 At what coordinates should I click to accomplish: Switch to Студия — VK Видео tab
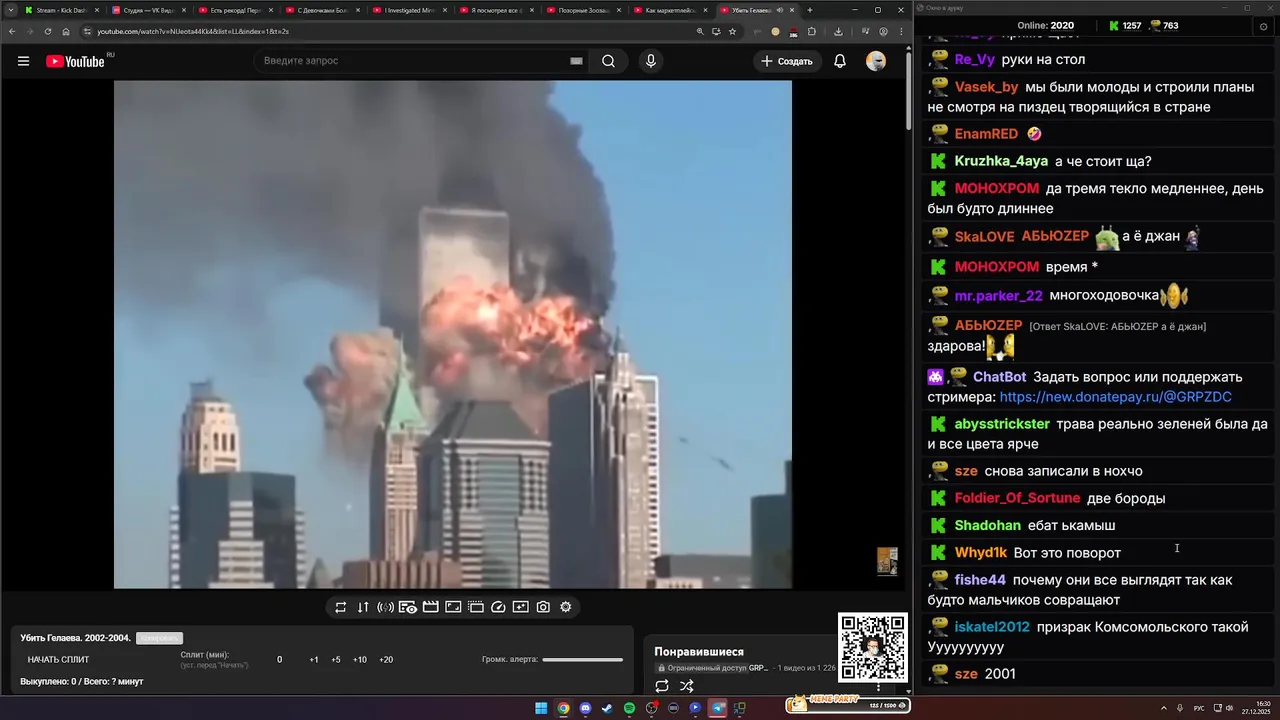click(x=148, y=10)
